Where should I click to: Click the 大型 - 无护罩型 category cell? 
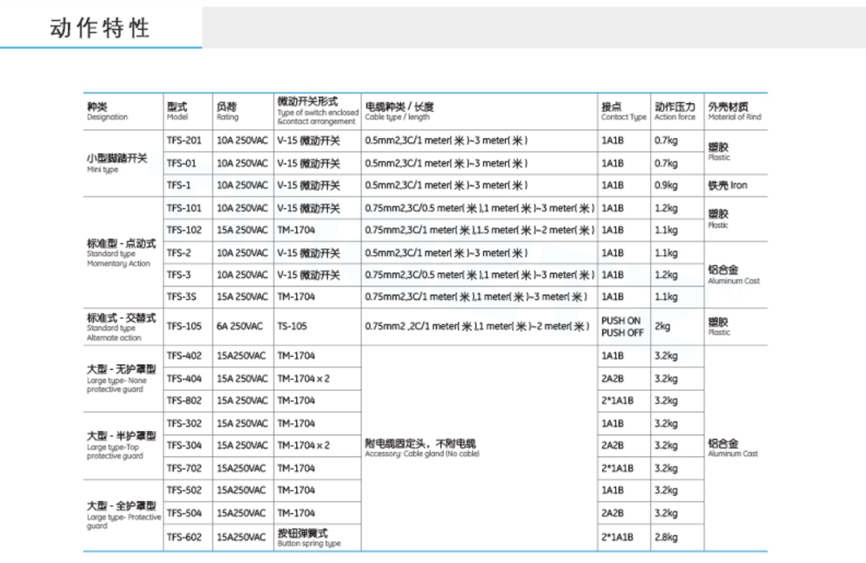121,378
